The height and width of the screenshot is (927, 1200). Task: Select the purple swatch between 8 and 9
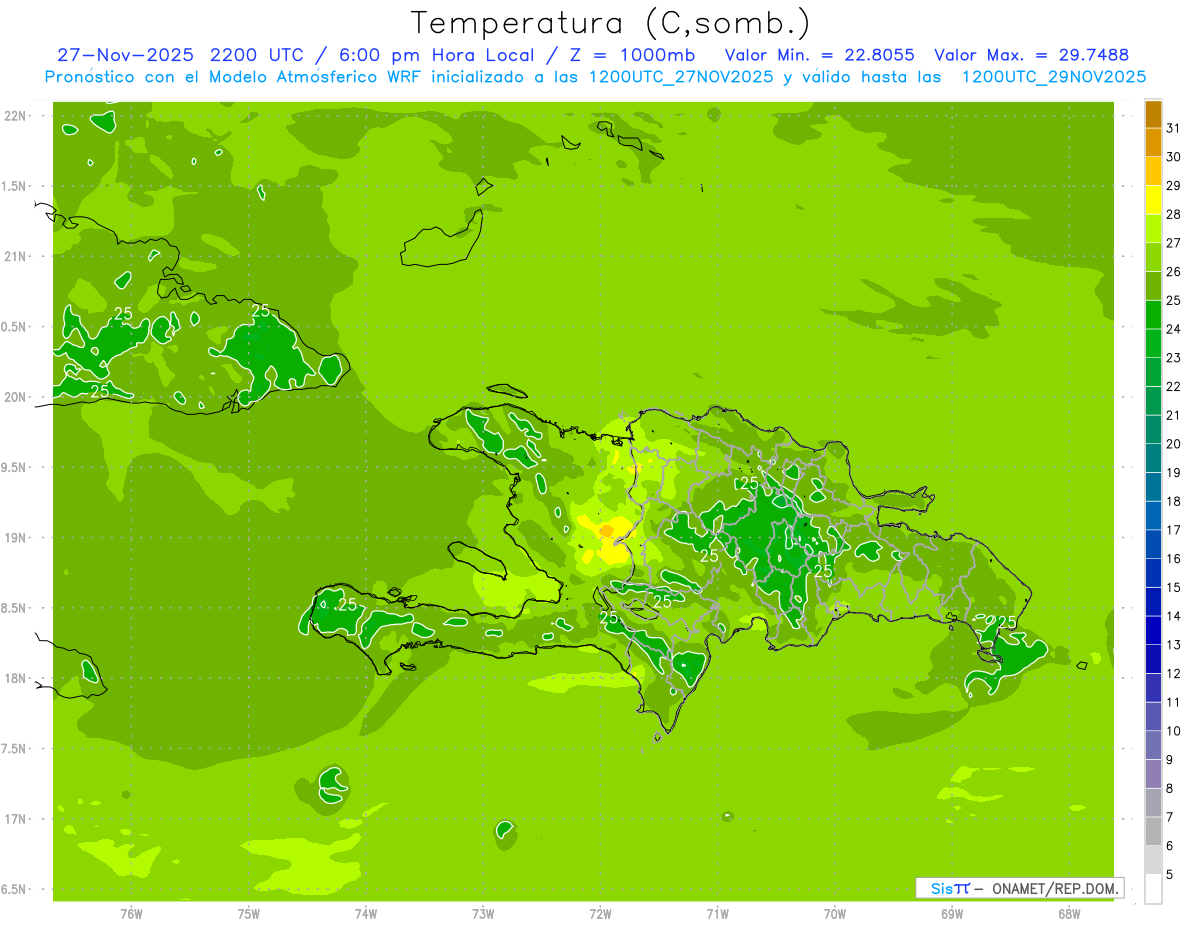pos(1153,774)
